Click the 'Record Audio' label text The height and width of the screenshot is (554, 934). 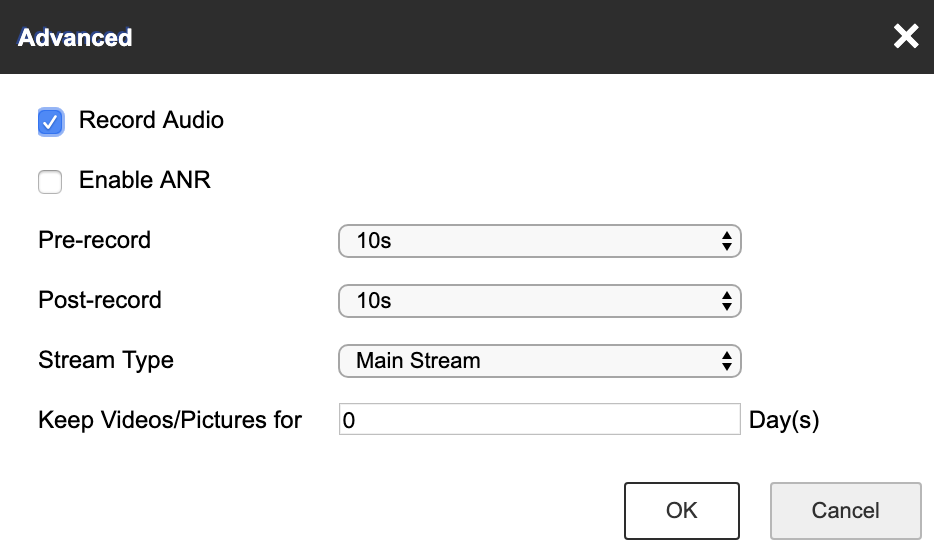pos(151,121)
